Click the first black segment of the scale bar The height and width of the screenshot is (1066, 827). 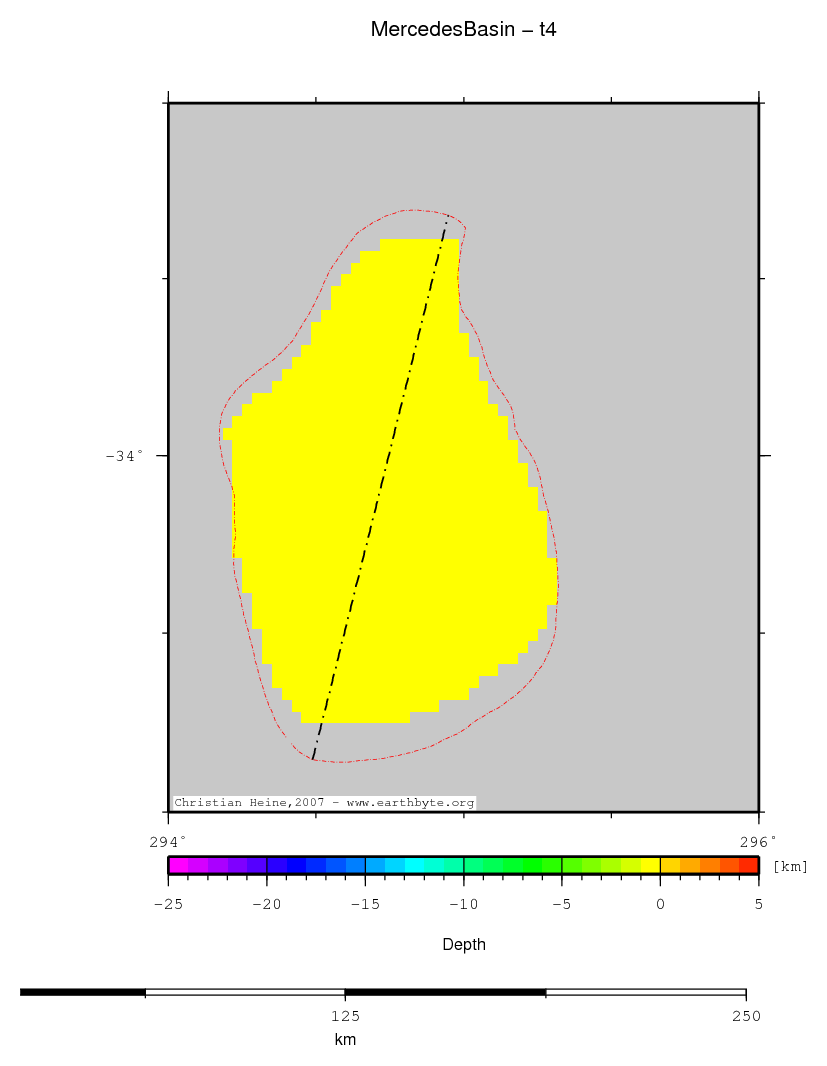pyautogui.click(x=83, y=992)
